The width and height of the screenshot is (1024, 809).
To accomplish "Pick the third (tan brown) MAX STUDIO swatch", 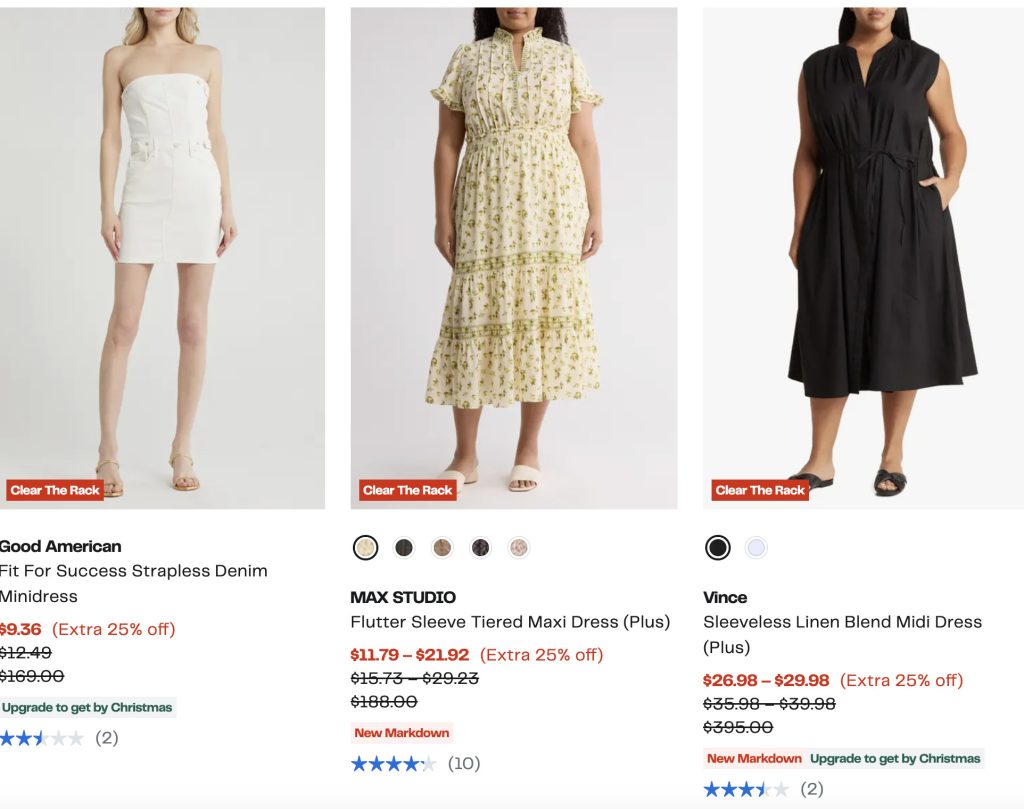I will coord(442,548).
